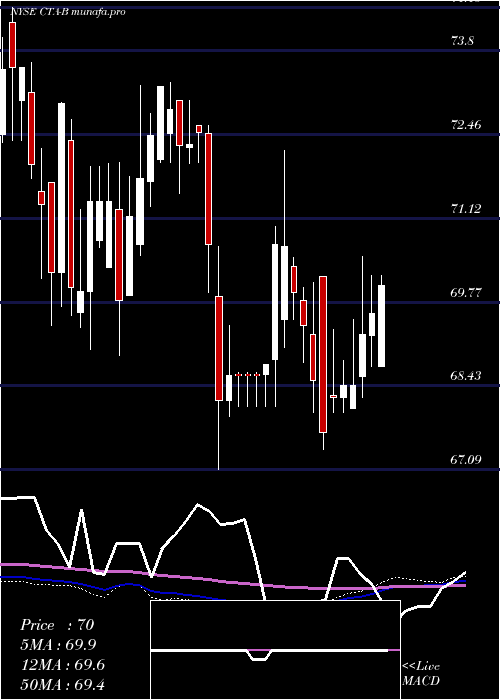Select the 69.77 price axis label
This screenshot has height=700, width=500.
pyautogui.click(x=466, y=293)
